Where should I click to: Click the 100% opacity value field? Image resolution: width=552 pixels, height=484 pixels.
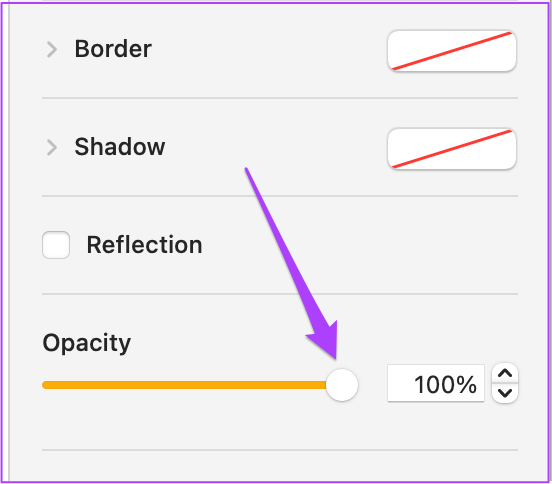[435, 383]
